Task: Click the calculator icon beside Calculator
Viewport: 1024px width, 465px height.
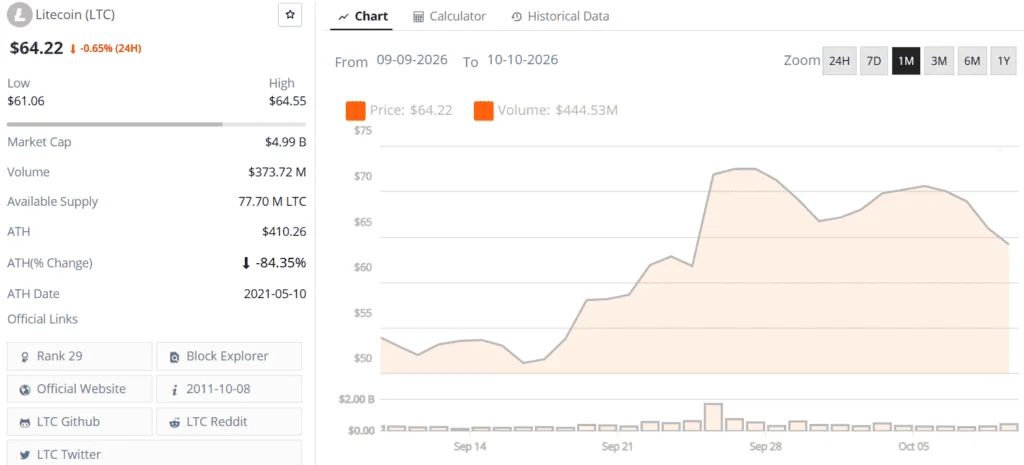Action: click(419, 17)
